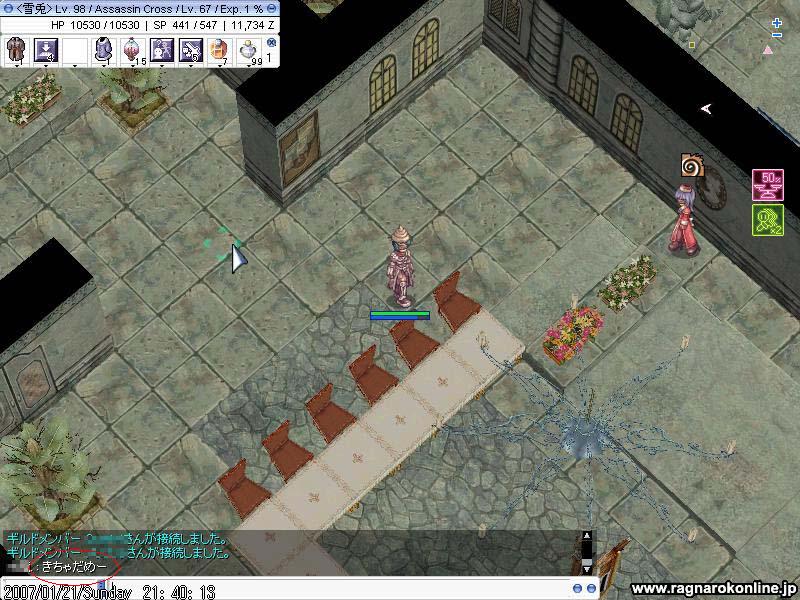Activate the down-arrow skill with level 4

coord(45,50)
